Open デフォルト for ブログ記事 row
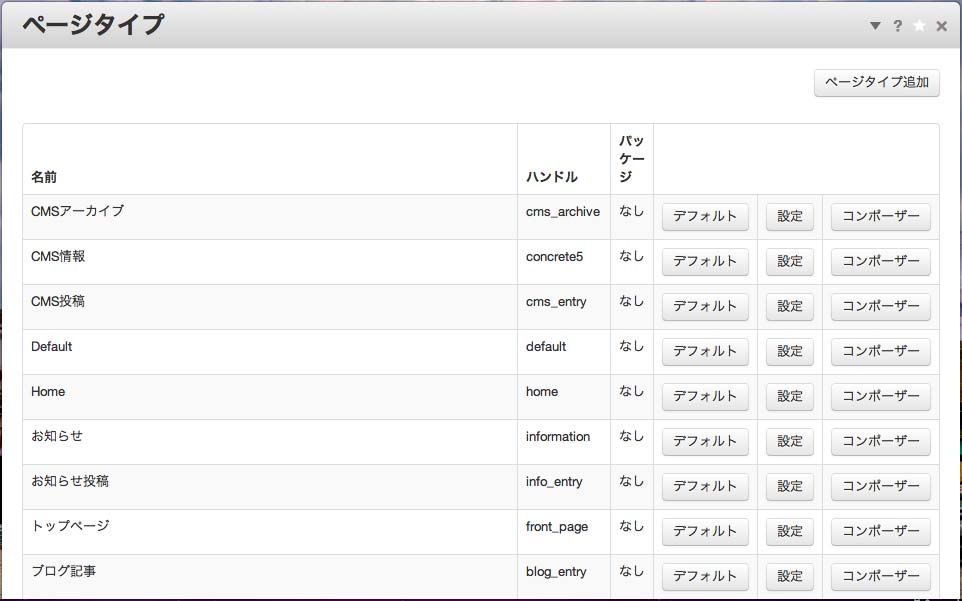Viewport: 962px width, 601px height. click(705, 576)
